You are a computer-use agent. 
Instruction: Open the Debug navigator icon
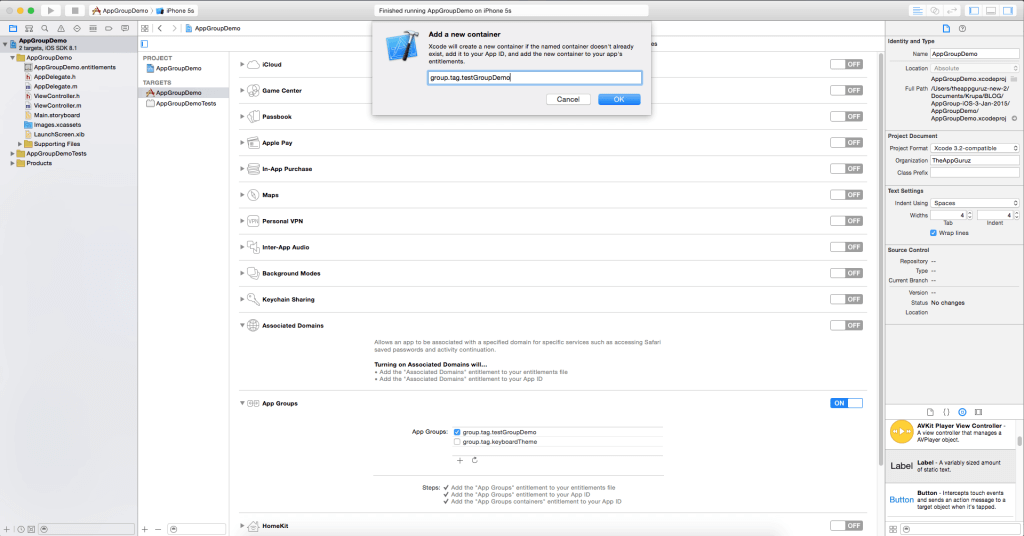[93, 28]
